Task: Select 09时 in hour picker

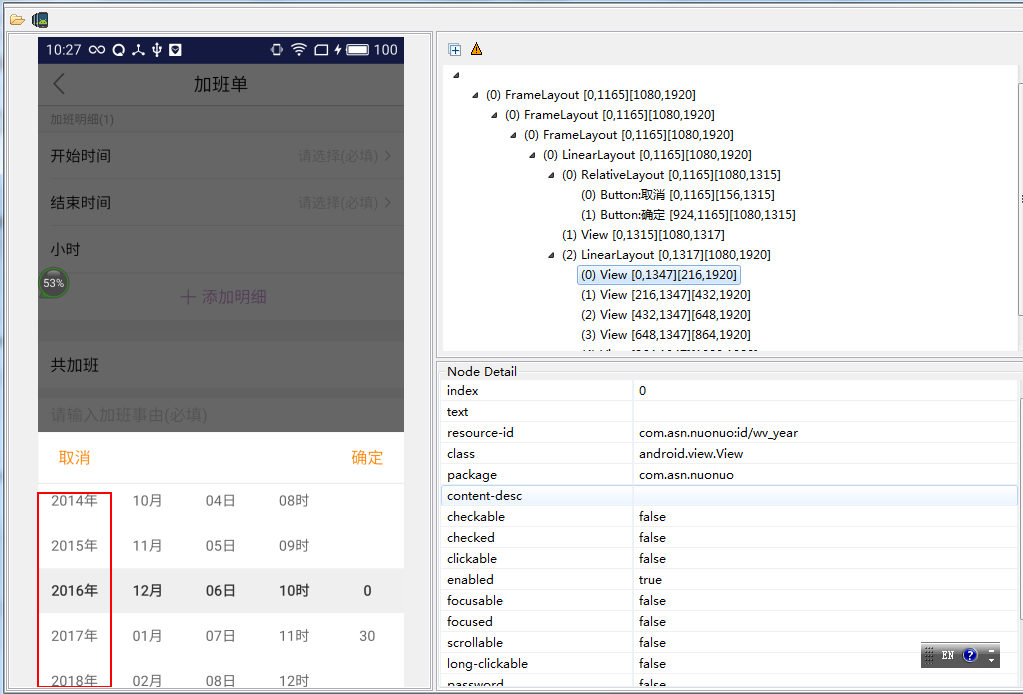Action: (x=294, y=546)
